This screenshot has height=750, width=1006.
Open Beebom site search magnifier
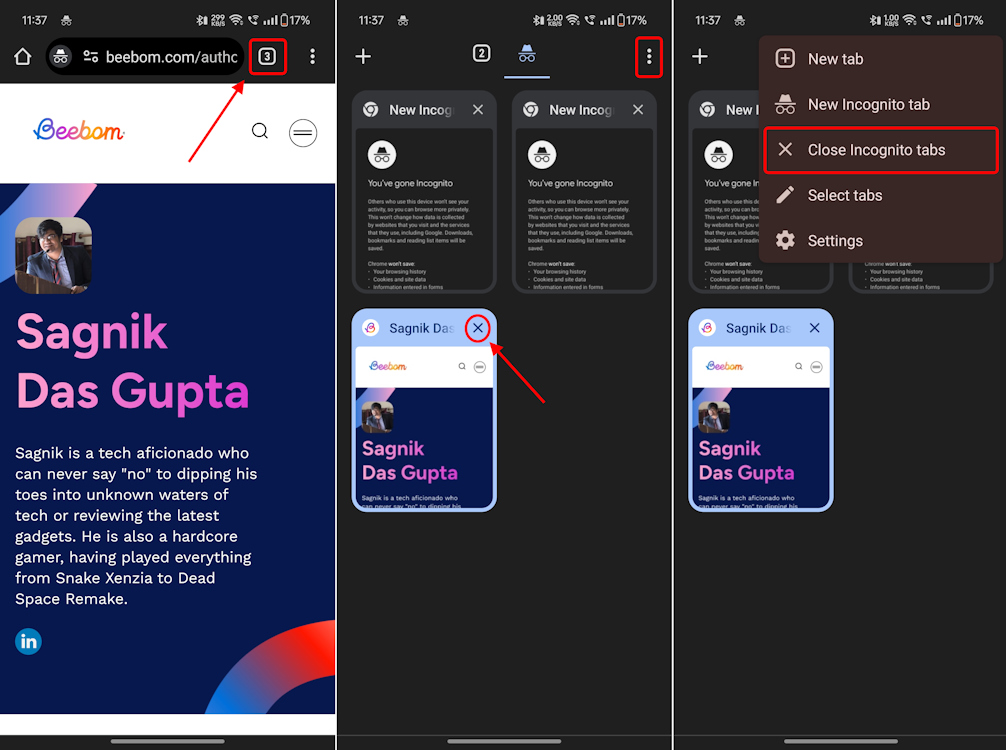tap(260, 132)
